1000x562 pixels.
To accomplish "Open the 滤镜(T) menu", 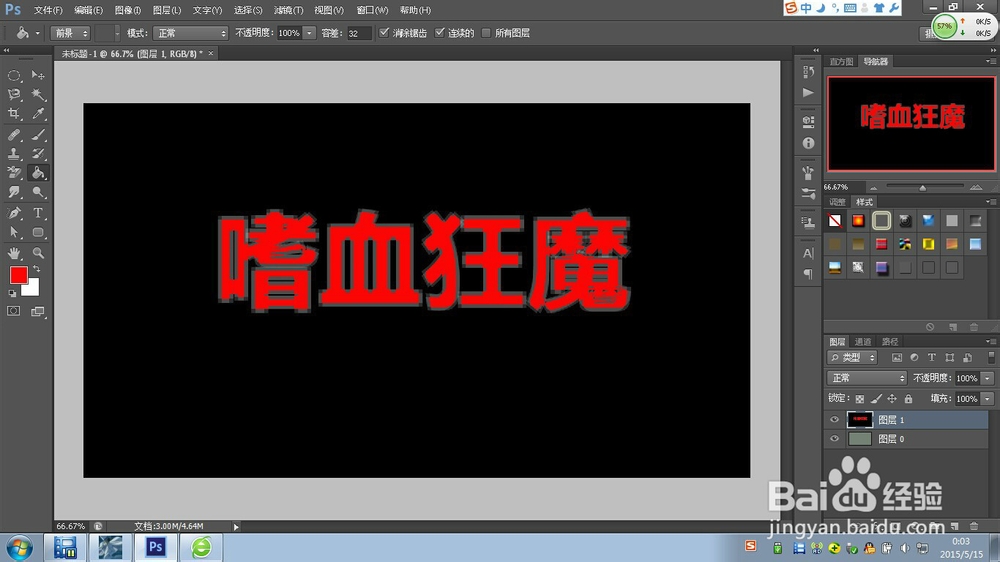I will (289, 10).
